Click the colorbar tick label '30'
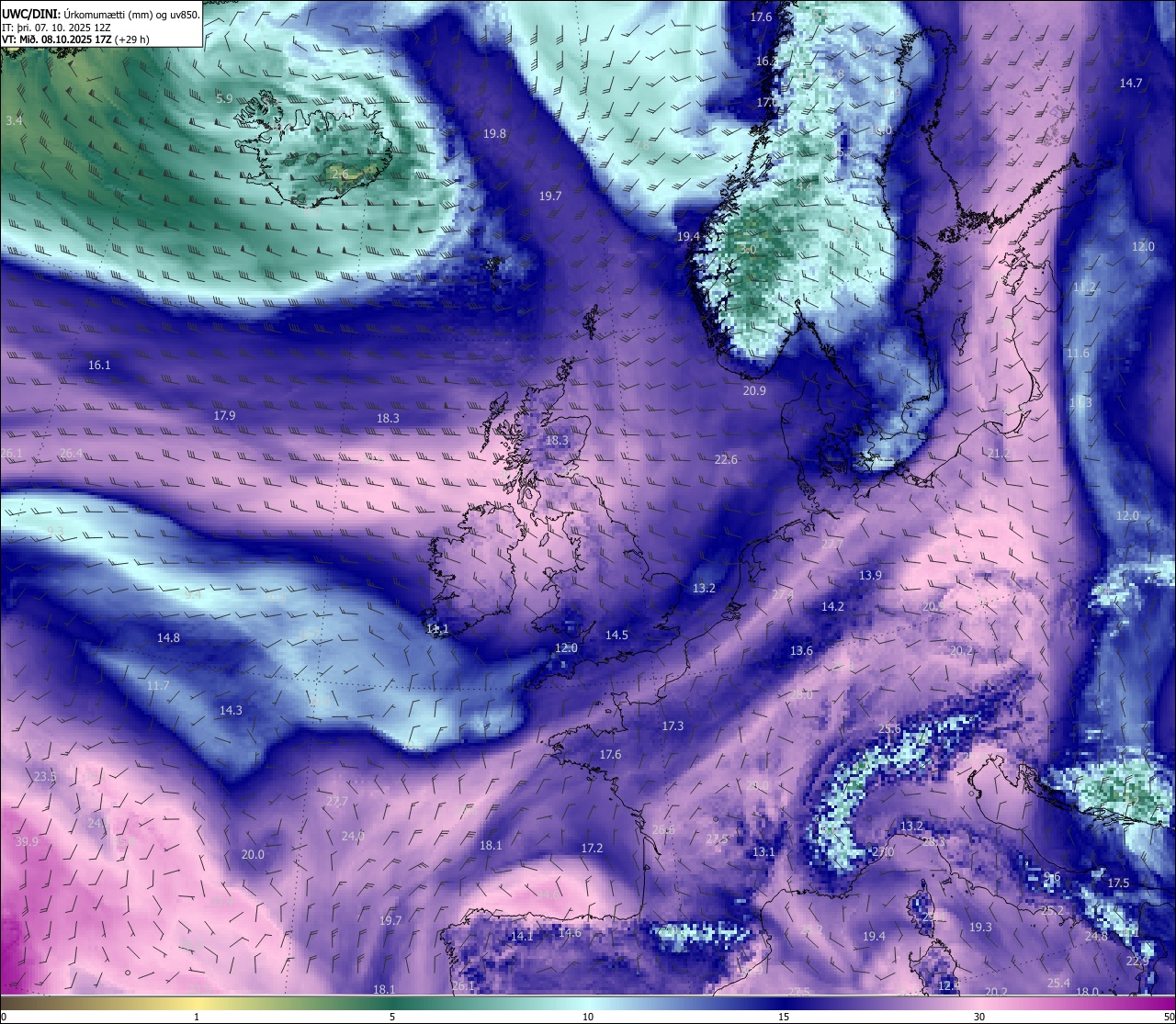The image size is (1176, 1024). (x=979, y=1017)
